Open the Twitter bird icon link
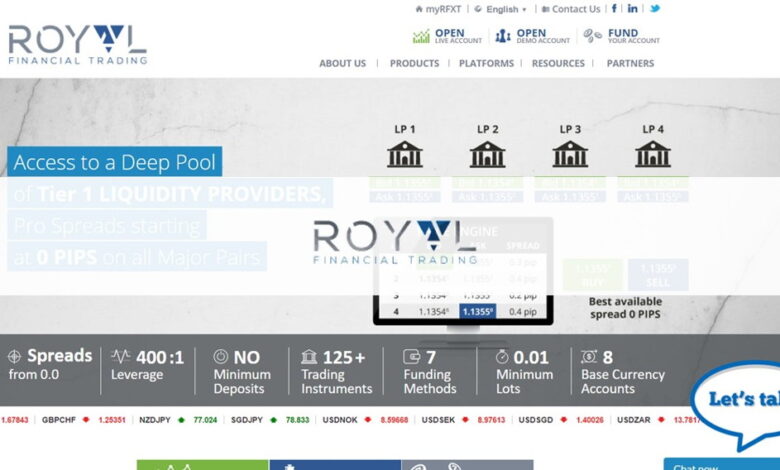This screenshot has width=780, height=470. pos(655,8)
